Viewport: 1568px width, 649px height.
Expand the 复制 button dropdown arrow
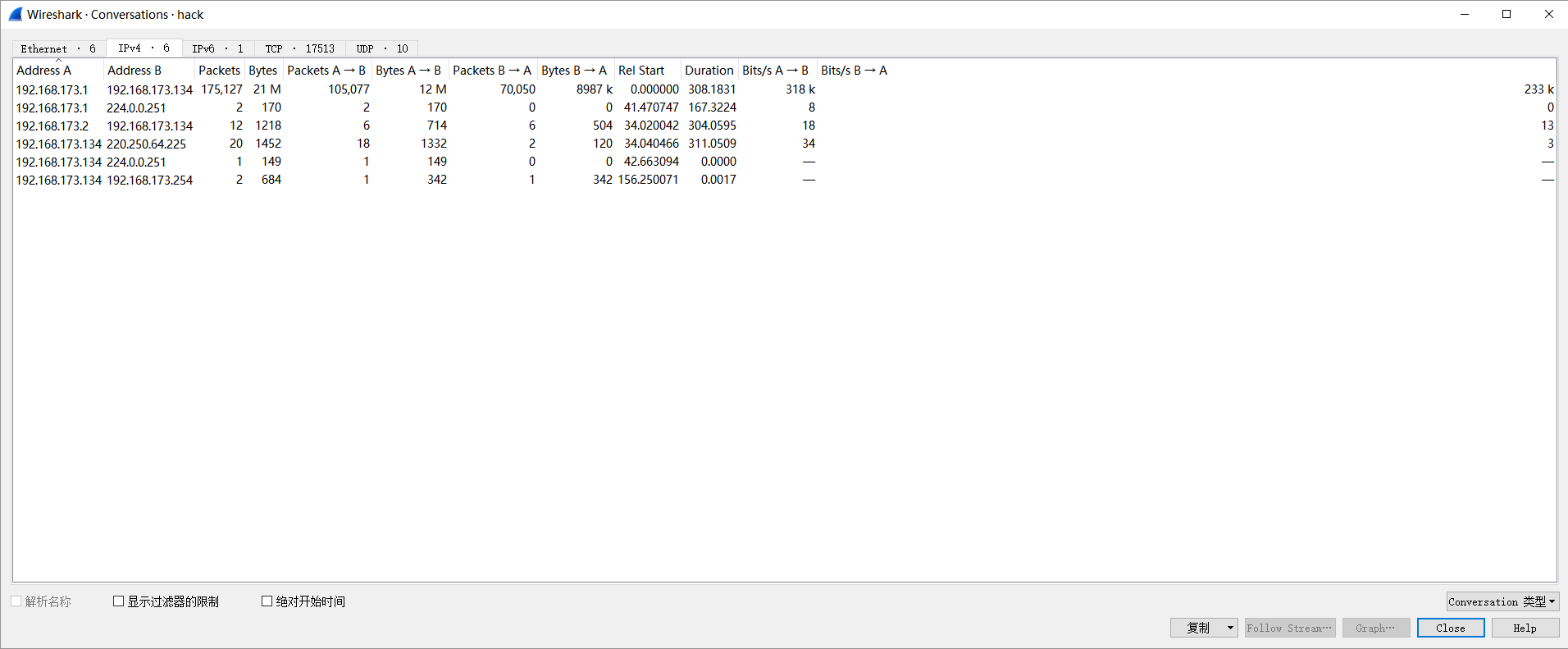pyautogui.click(x=1229, y=628)
